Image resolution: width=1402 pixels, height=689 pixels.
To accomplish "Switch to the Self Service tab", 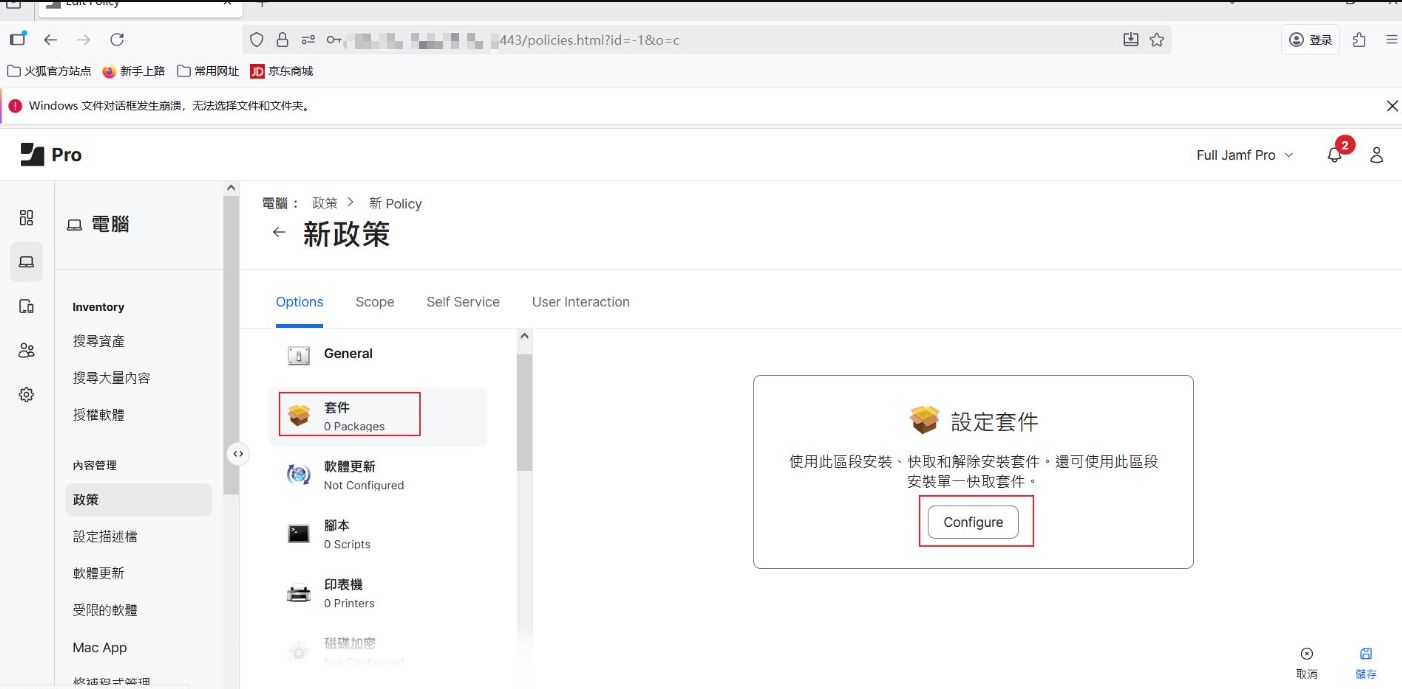I will pos(463,302).
